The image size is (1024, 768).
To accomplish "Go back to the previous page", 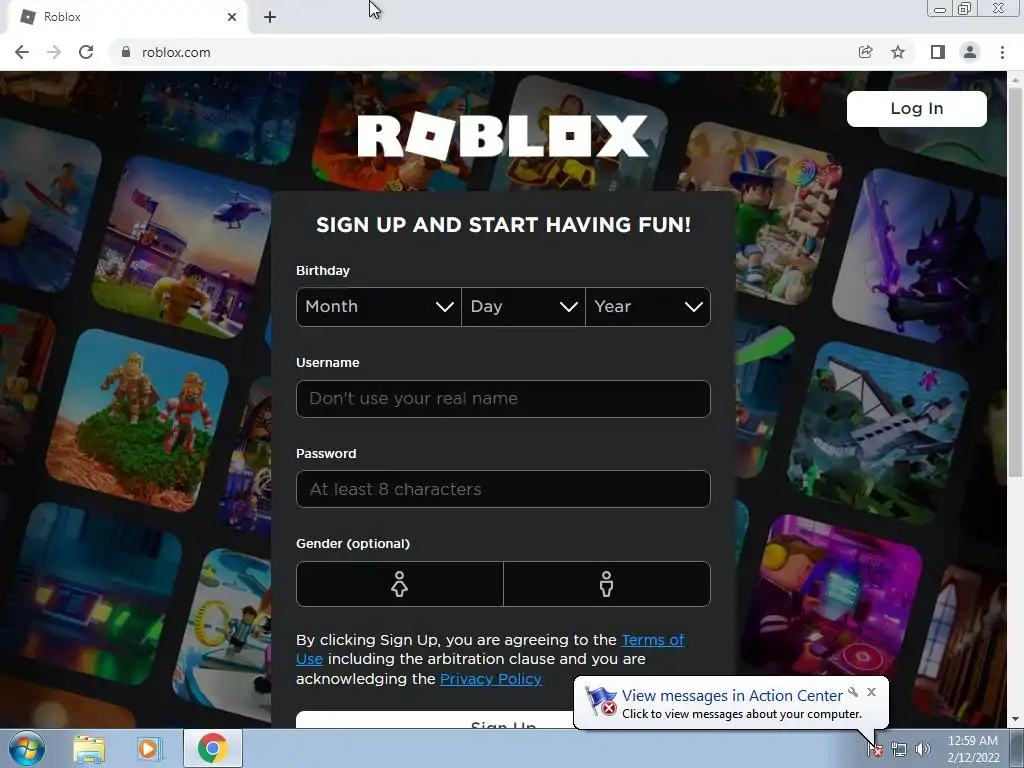I will click(x=22, y=52).
